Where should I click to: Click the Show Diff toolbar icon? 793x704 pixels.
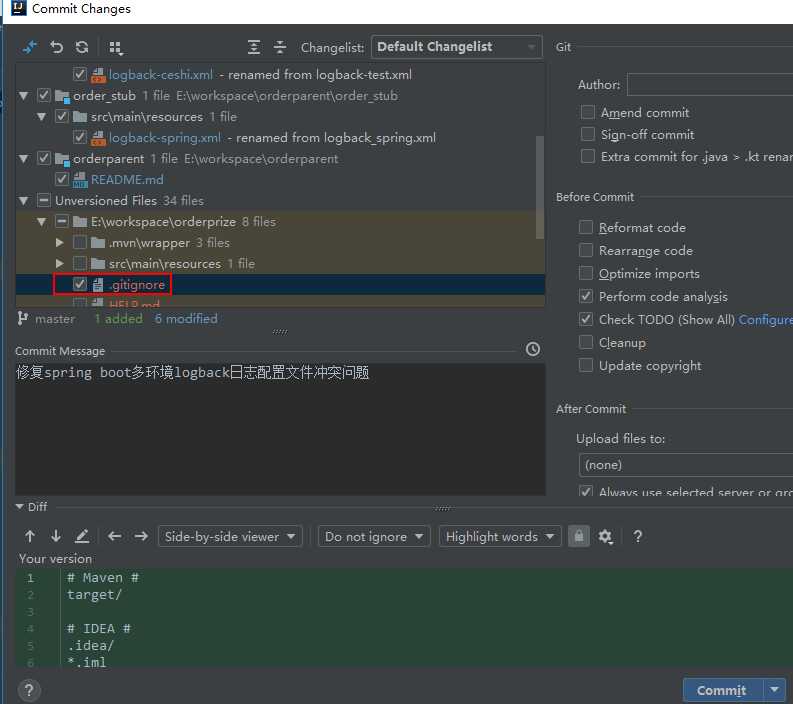[30, 48]
